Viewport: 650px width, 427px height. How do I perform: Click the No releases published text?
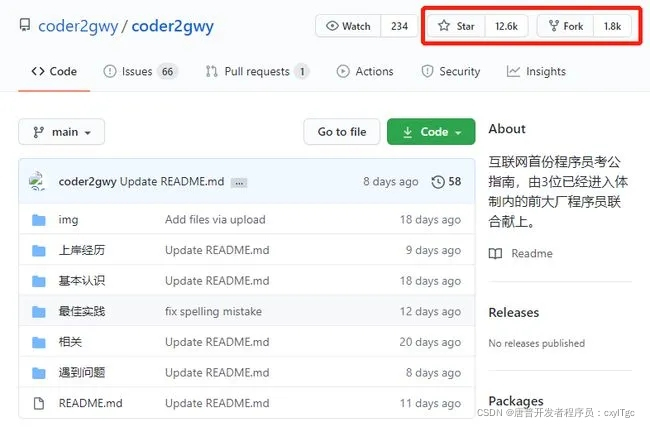pos(536,343)
